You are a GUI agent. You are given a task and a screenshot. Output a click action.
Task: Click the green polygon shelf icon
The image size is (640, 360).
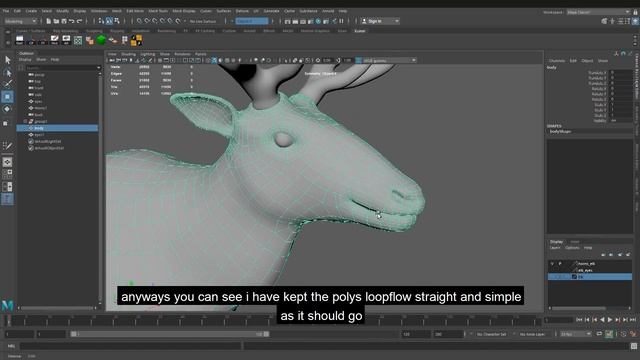pyautogui.click(x=101, y=40)
